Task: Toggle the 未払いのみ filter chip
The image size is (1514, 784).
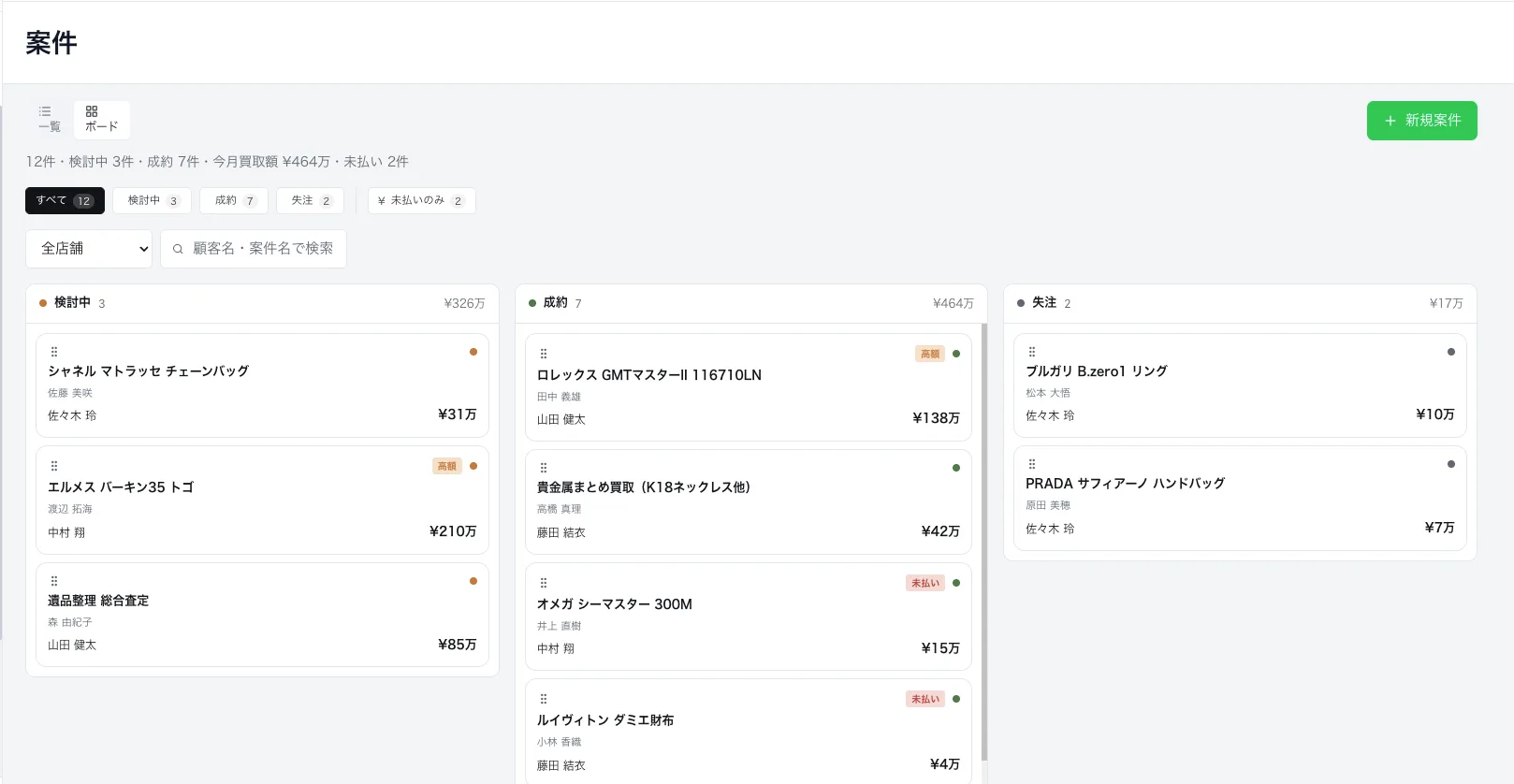Action: tap(422, 200)
